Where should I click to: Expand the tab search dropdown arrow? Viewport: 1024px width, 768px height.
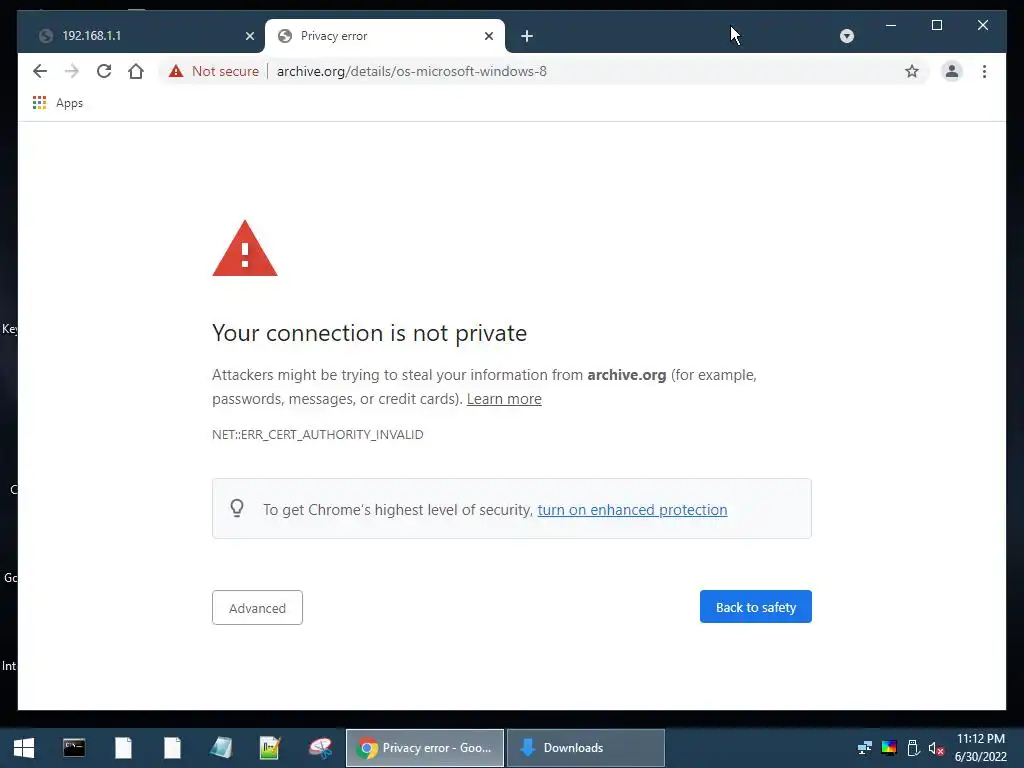(846, 36)
